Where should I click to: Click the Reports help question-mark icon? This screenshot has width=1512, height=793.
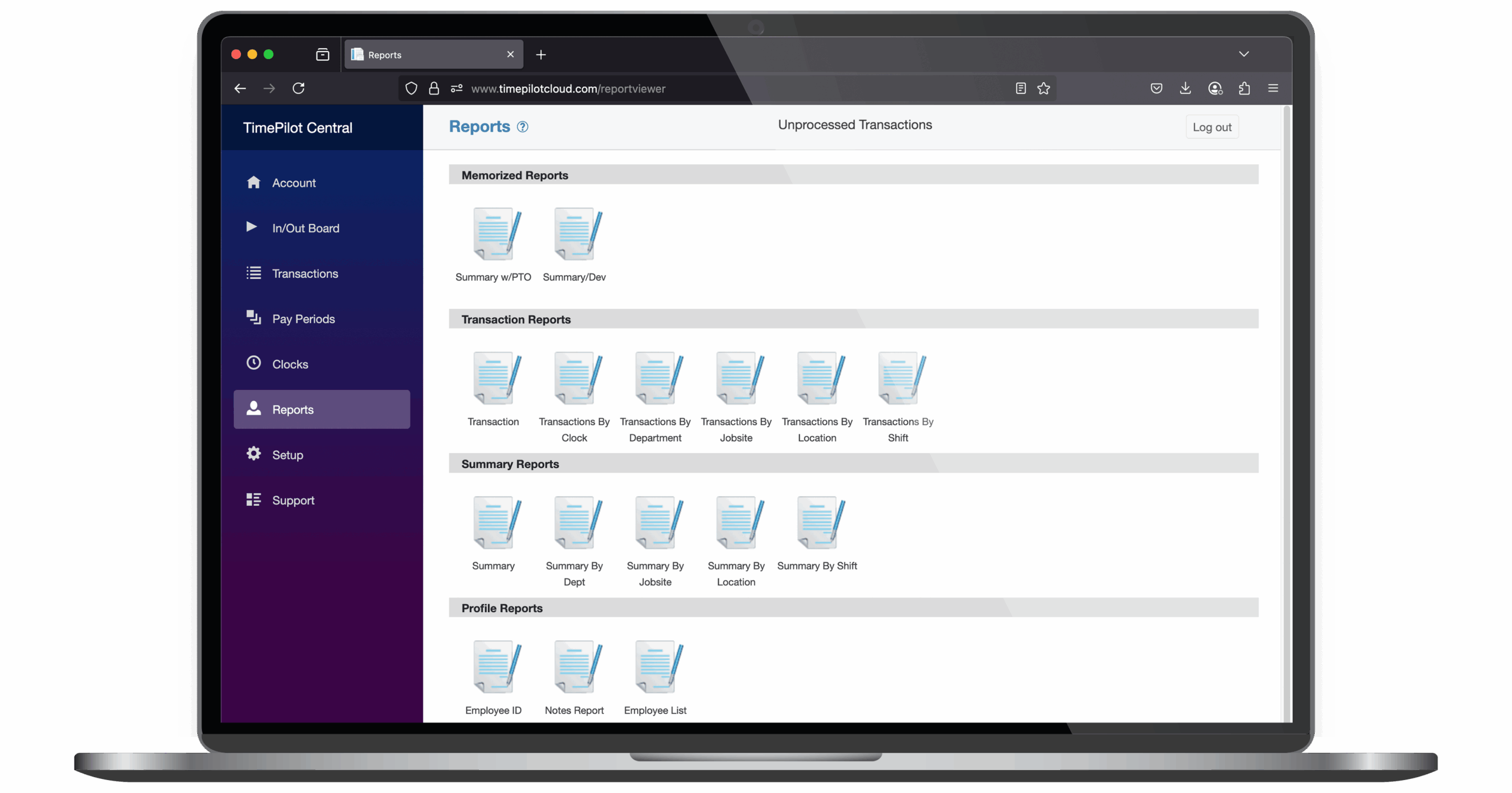pos(523,127)
